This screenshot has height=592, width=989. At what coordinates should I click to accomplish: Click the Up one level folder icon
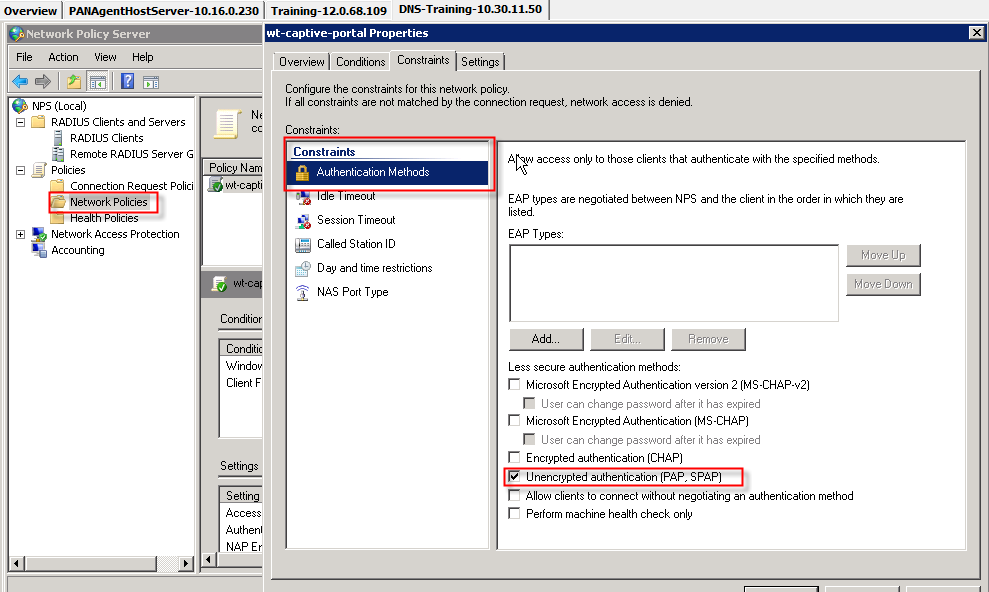[74, 81]
